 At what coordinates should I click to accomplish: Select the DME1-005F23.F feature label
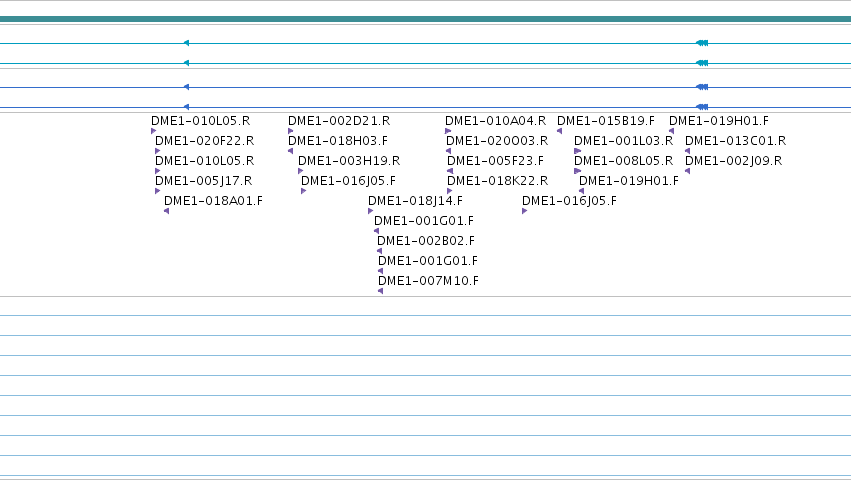pyautogui.click(x=495, y=161)
